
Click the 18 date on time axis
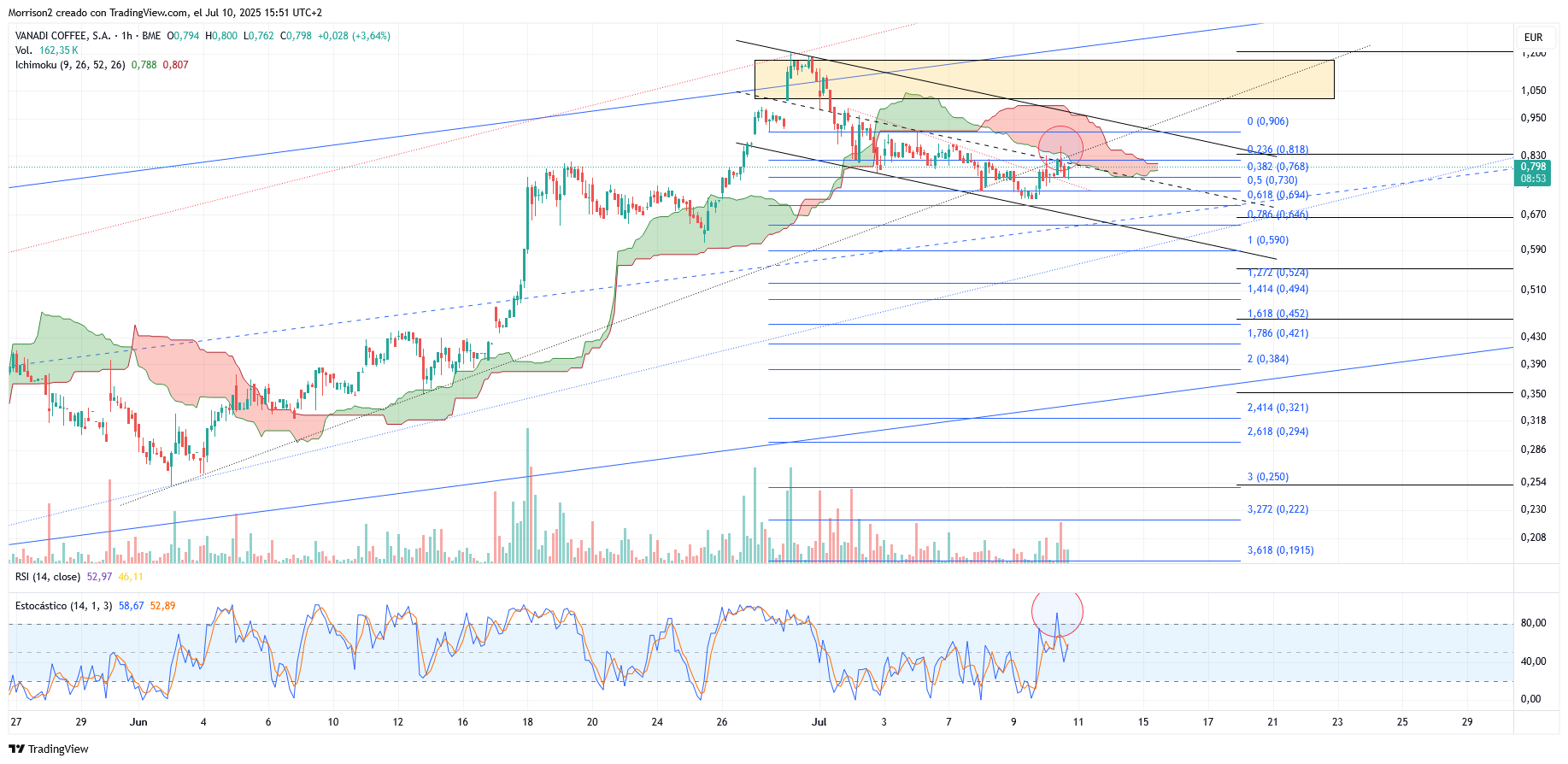pyautogui.click(x=527, y=722)
